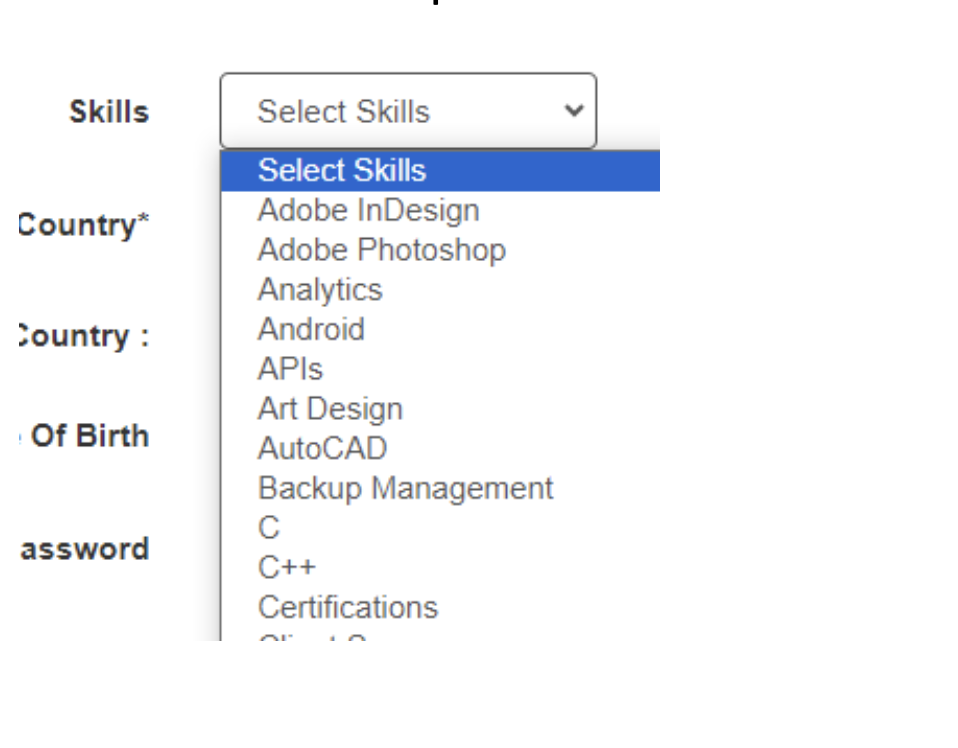The height and width of the screenshot is (748, 958).
Task: Pick the C skill option
Action: pyautogui.click(x=269, y=527)
